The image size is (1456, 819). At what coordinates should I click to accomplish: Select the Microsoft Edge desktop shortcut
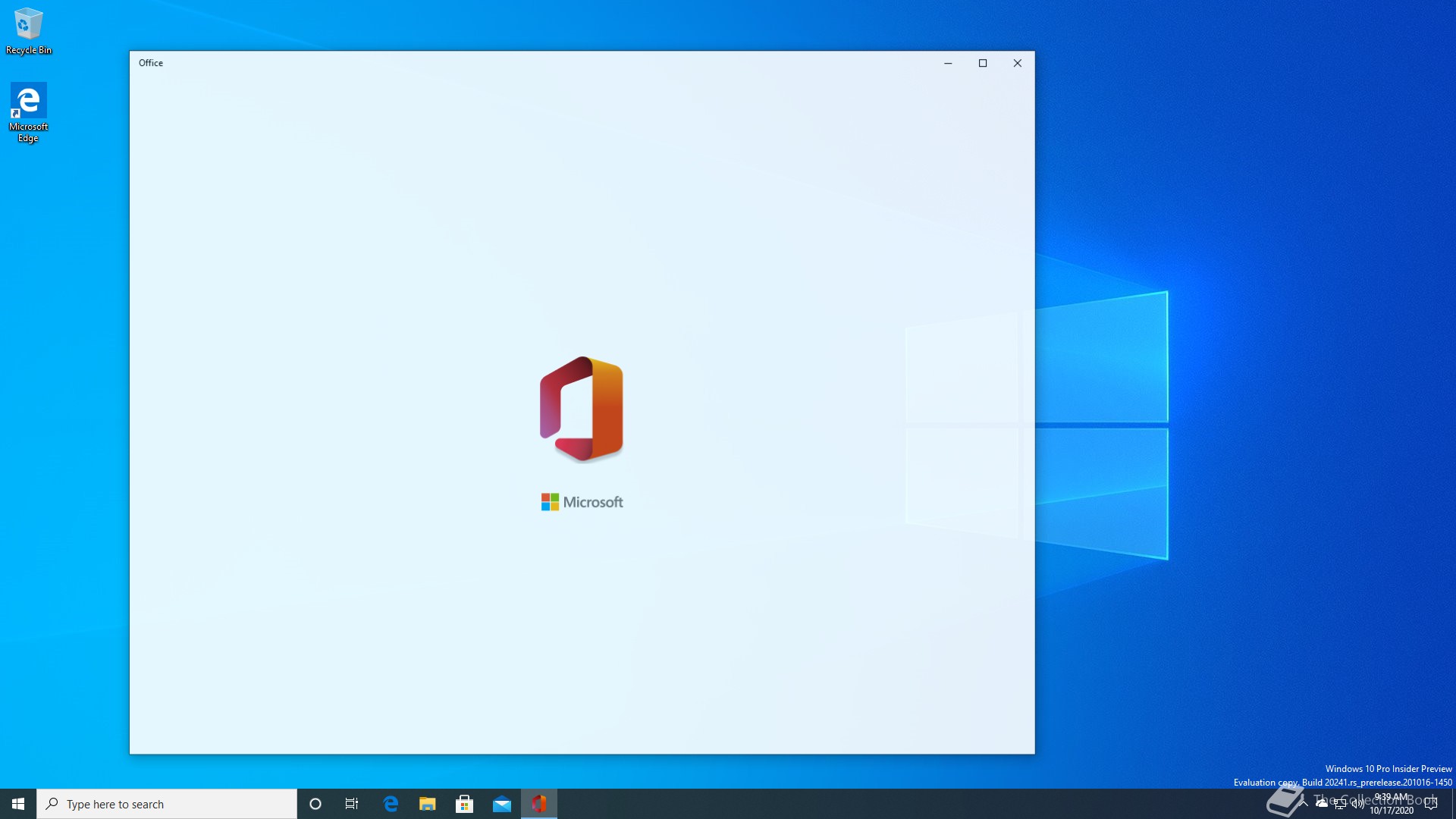29,112
